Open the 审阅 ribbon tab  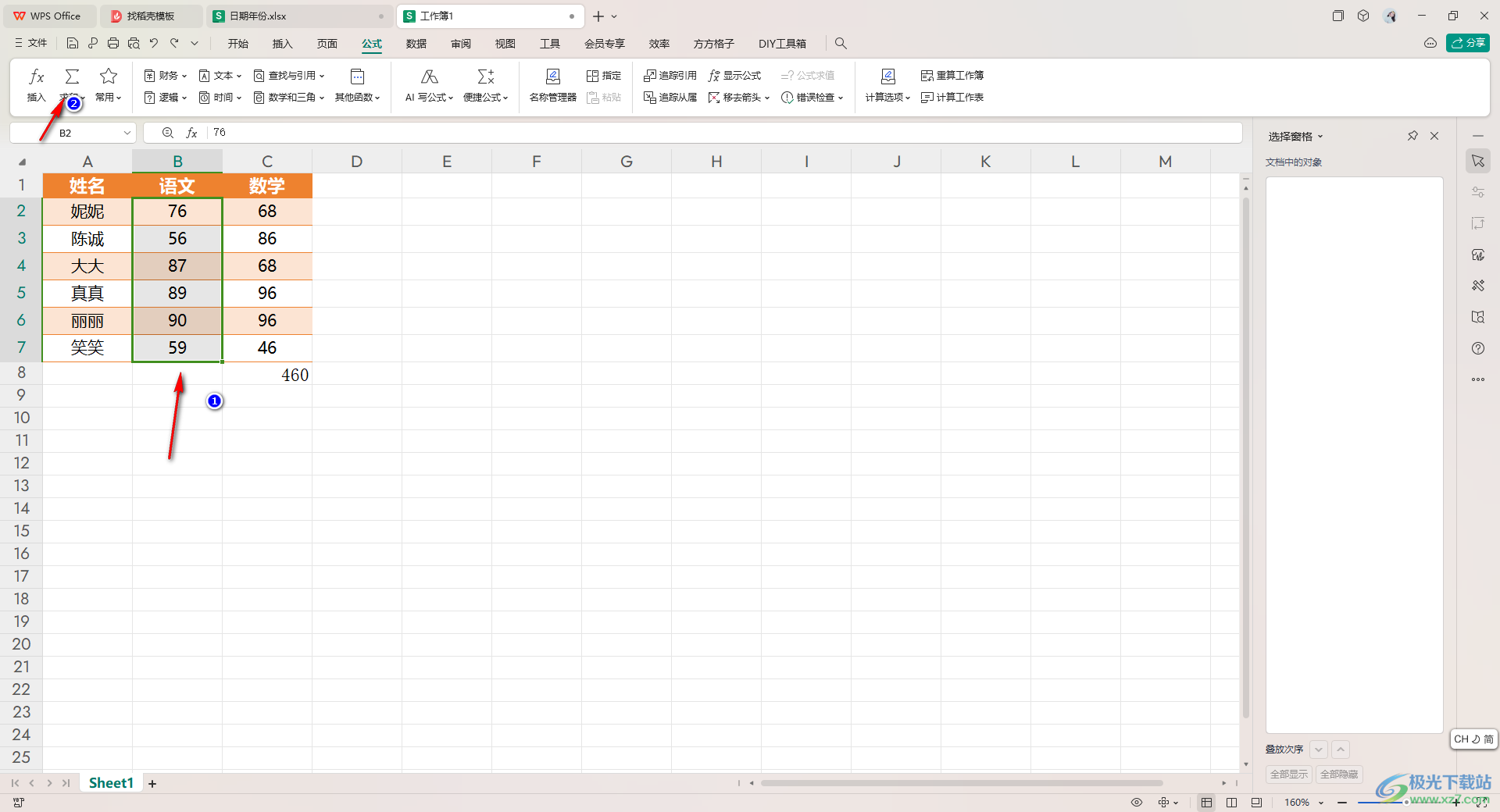pos(461,44)
